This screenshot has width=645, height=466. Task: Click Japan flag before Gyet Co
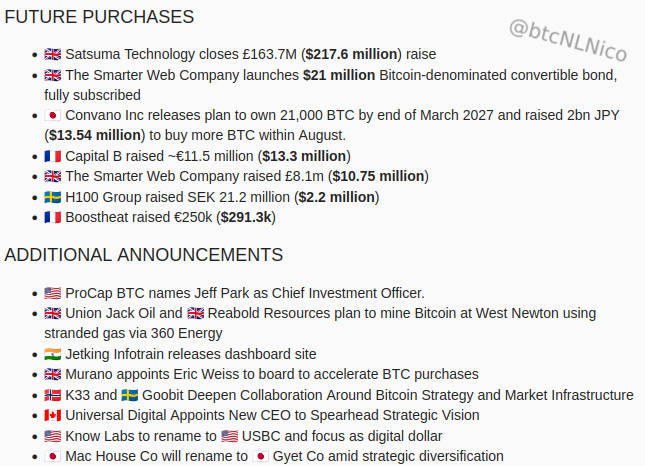point(260,456)
